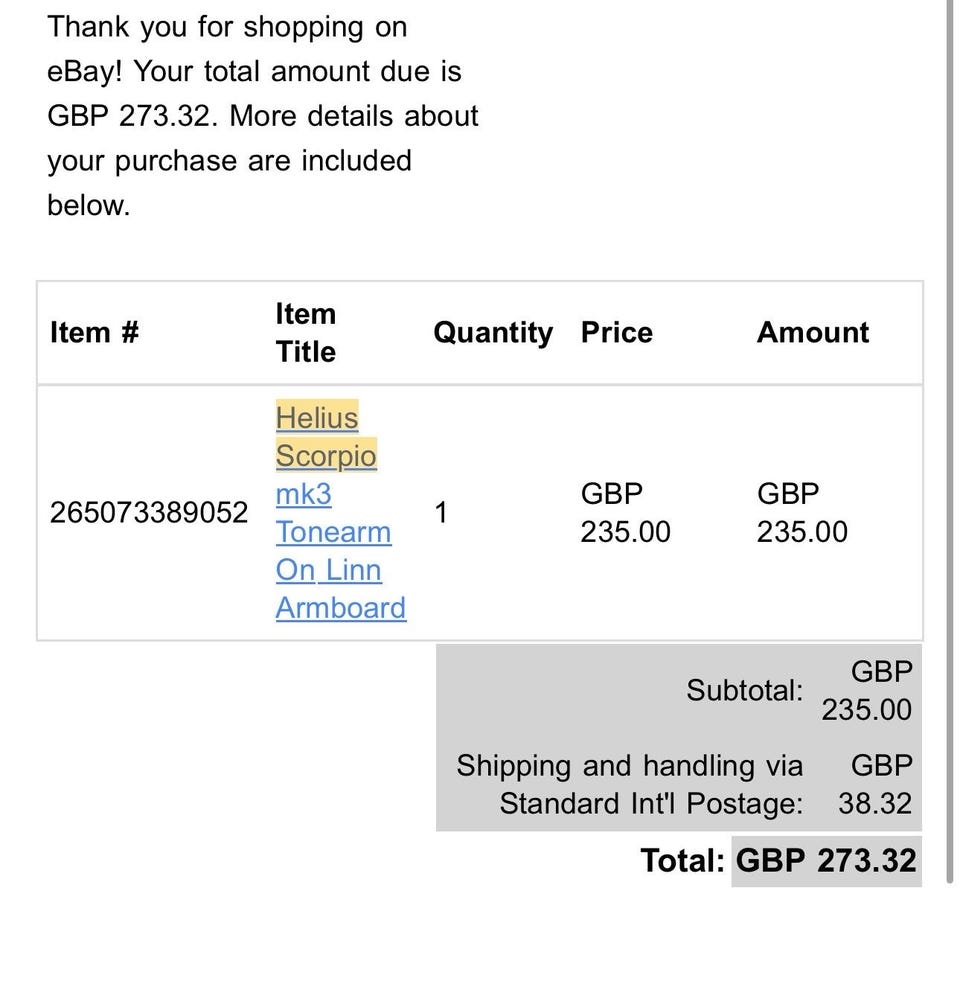Screen dimensions: 960x987
Task: Click the 'Item #' column header
Action: click(94, 332)
